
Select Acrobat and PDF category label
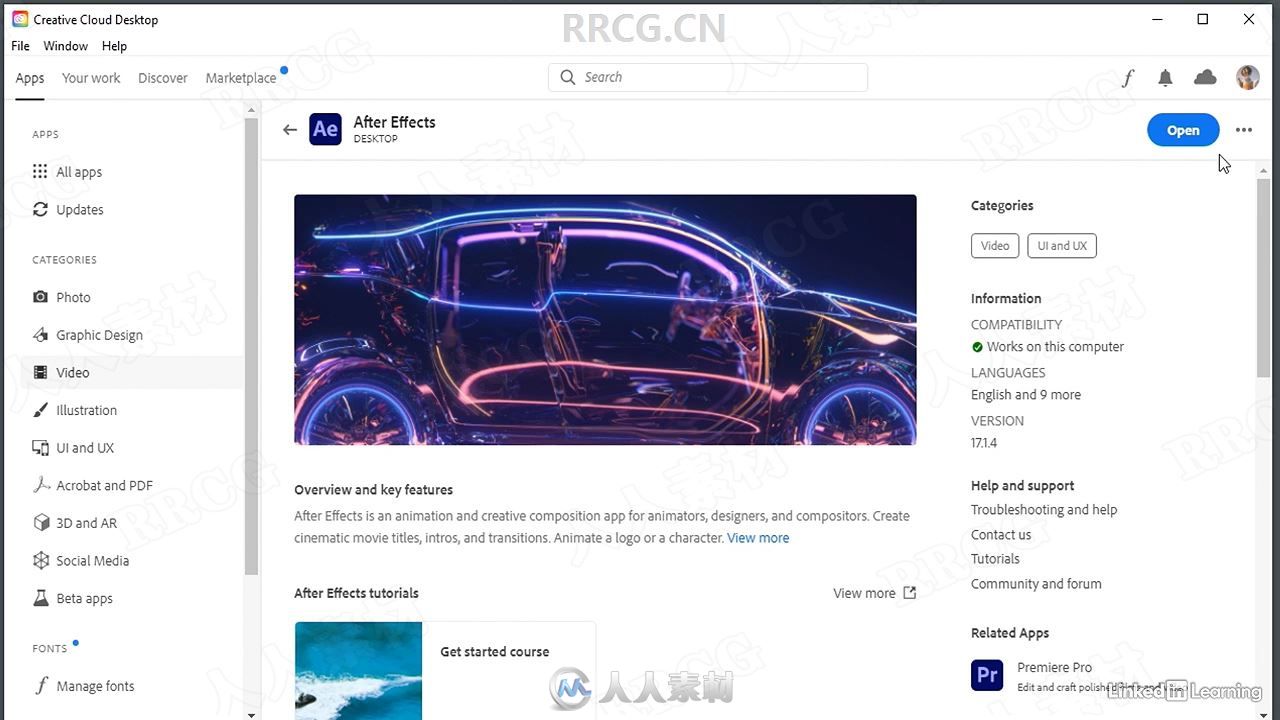tap(104, 485)
